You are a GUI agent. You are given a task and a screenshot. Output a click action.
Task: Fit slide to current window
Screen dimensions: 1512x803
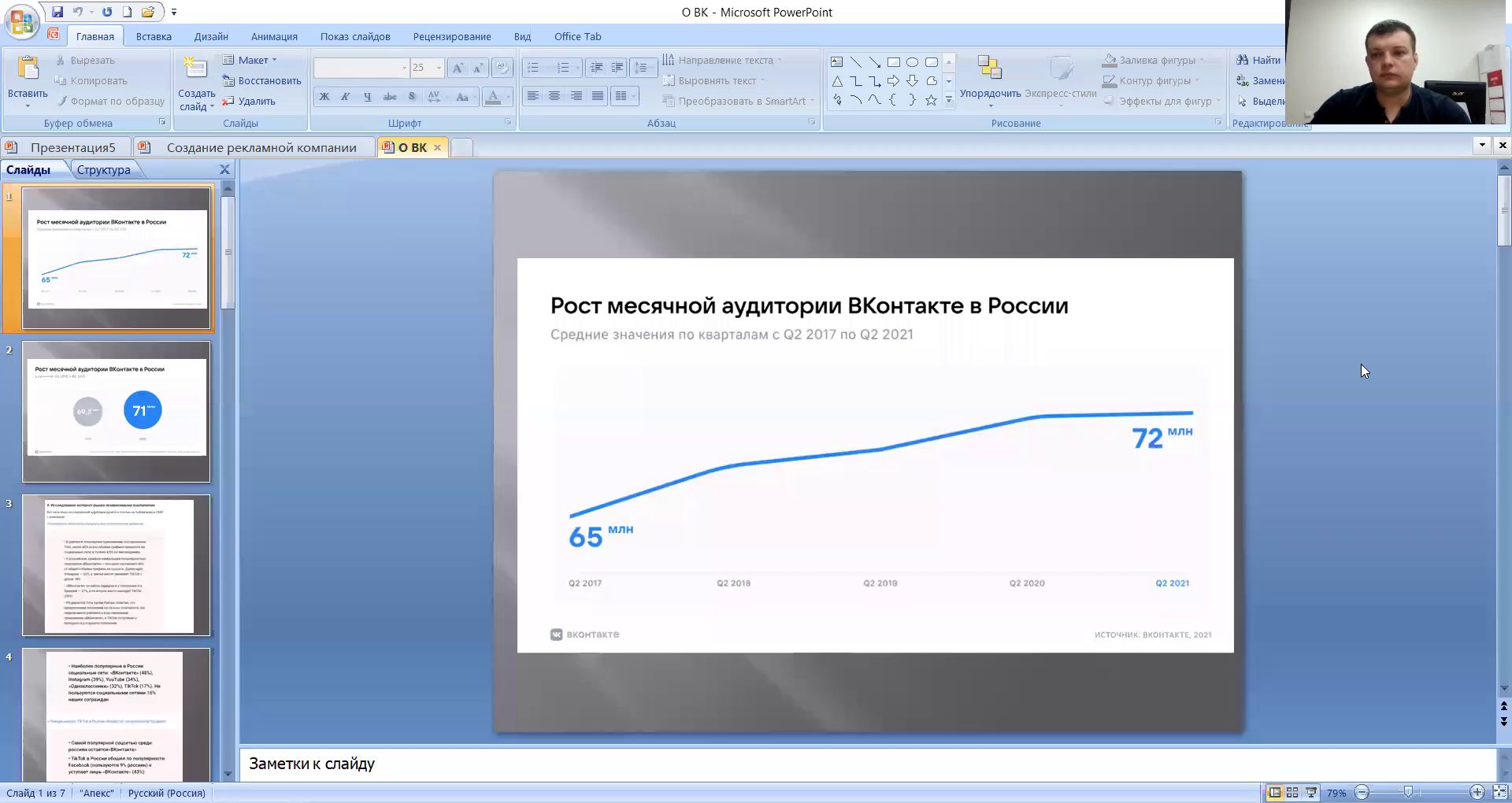pos(1499,793)
